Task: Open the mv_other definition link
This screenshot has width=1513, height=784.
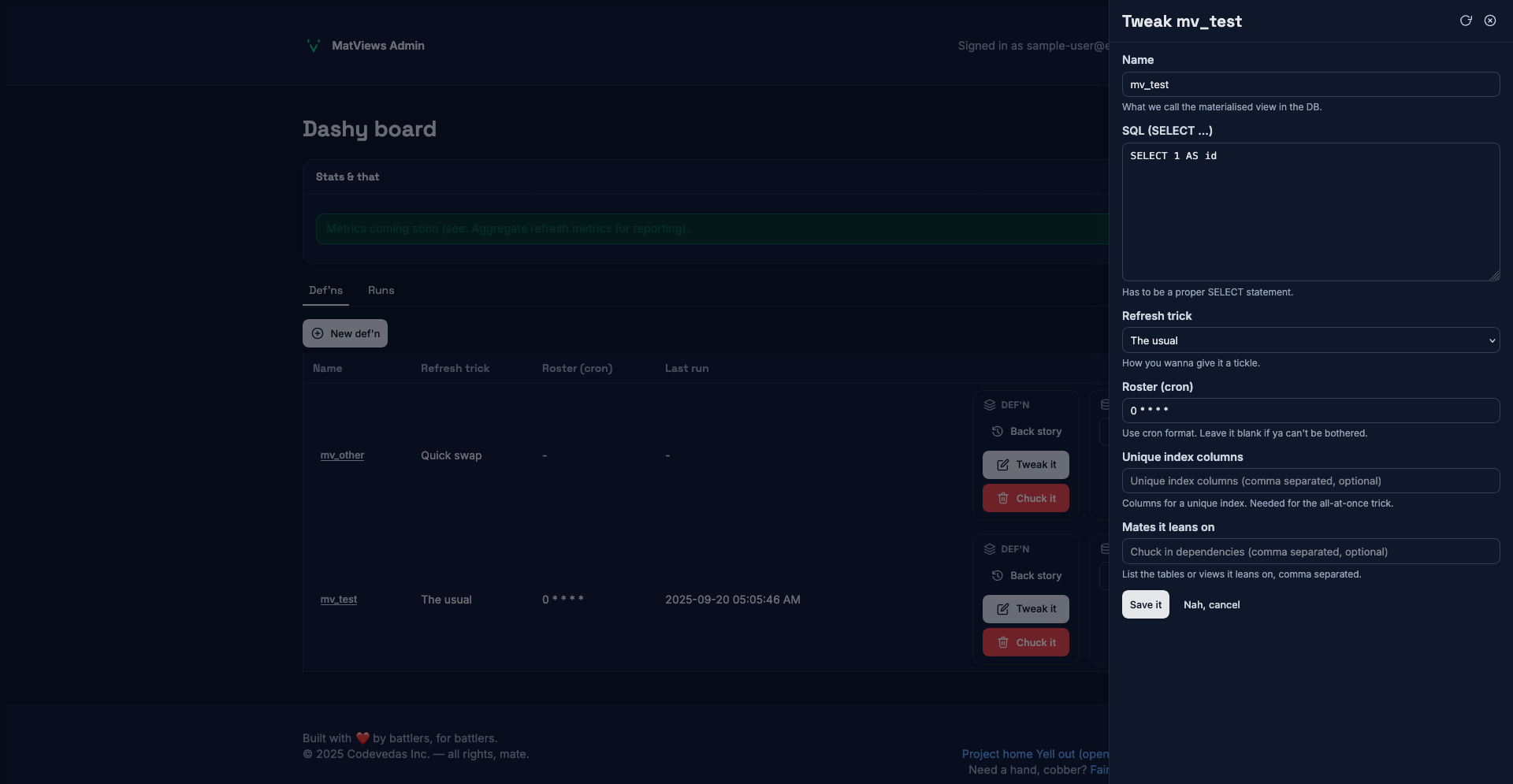Action: (x=342, y=455)
